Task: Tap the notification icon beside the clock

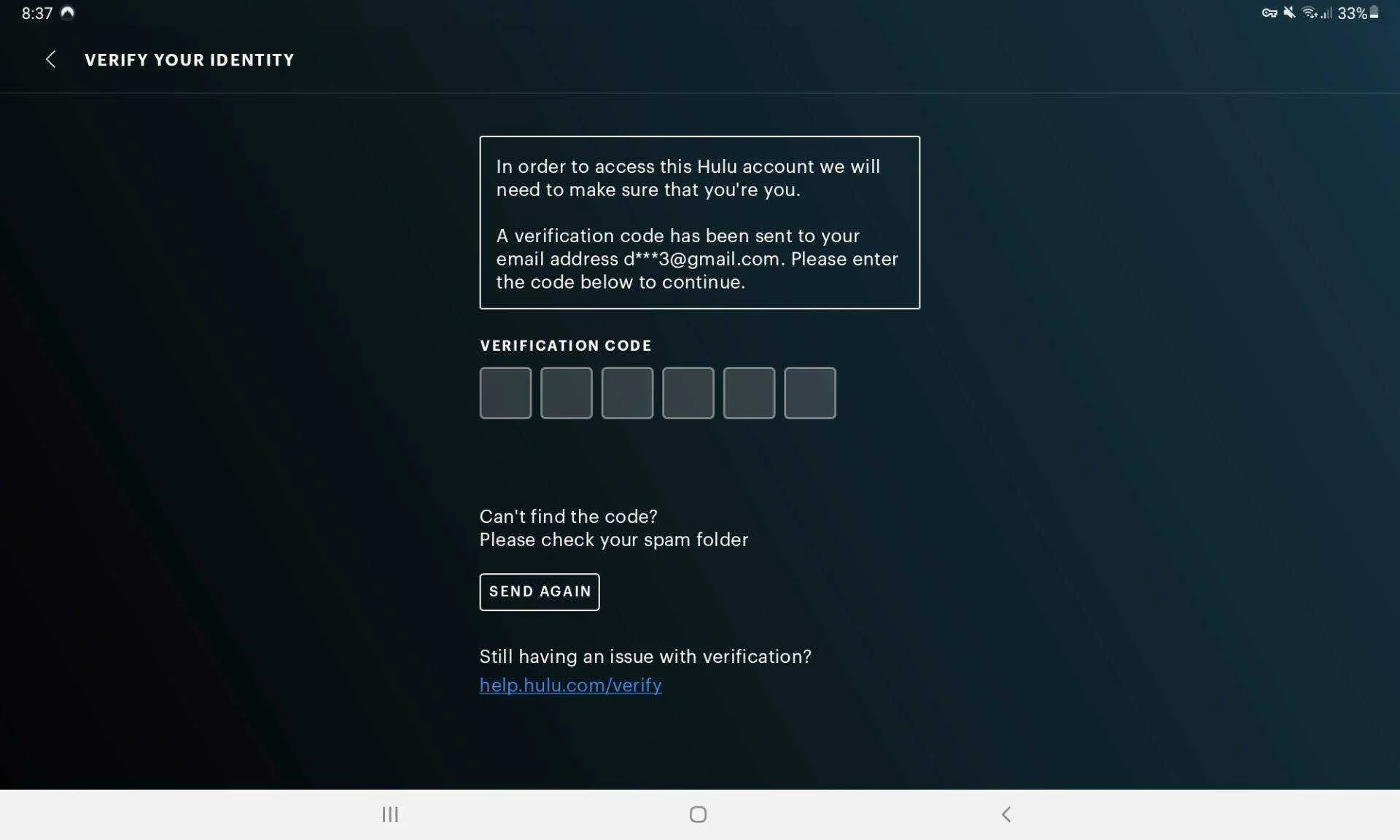Action: [67, 12]
